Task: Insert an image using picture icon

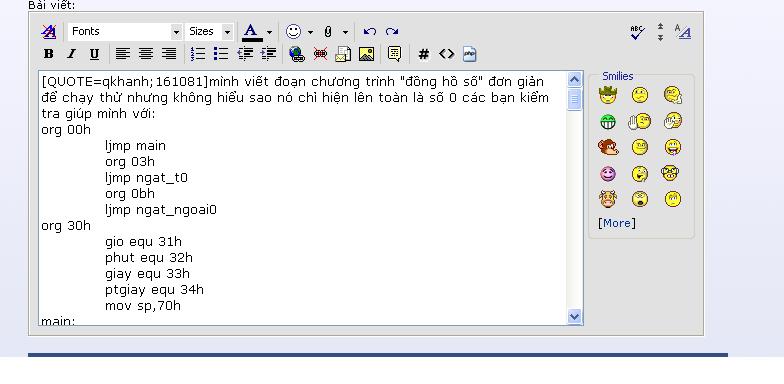Action: tap(366, 54)
